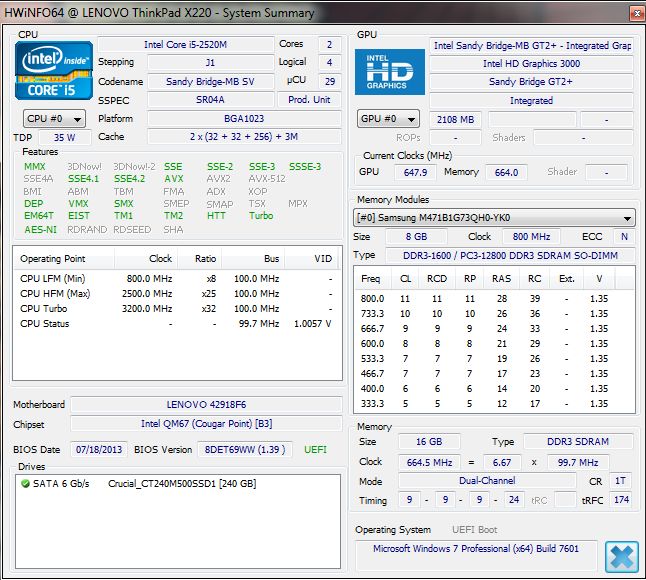Select the 800.0 frequency timing row
This screenshot has width=646, height=580.
click(x=494, y=299)
